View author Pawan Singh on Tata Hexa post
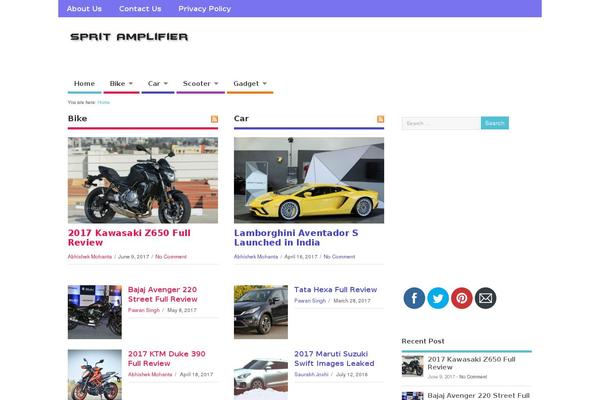The width and height of the screenshot is (600, 400). tap(310, 300)
